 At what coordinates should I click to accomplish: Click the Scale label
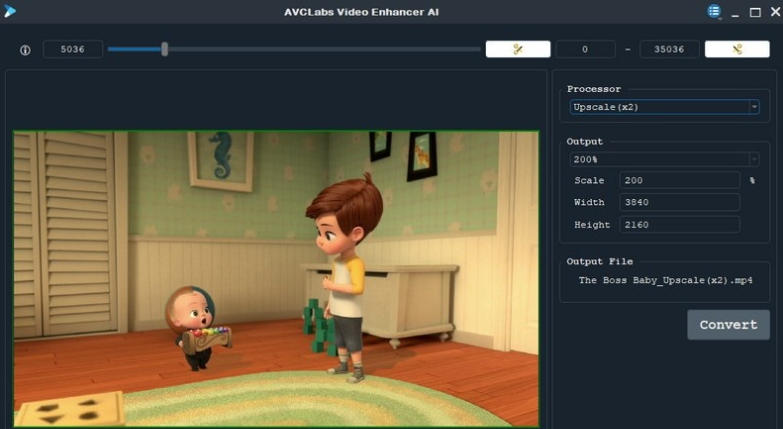(589, 180)
